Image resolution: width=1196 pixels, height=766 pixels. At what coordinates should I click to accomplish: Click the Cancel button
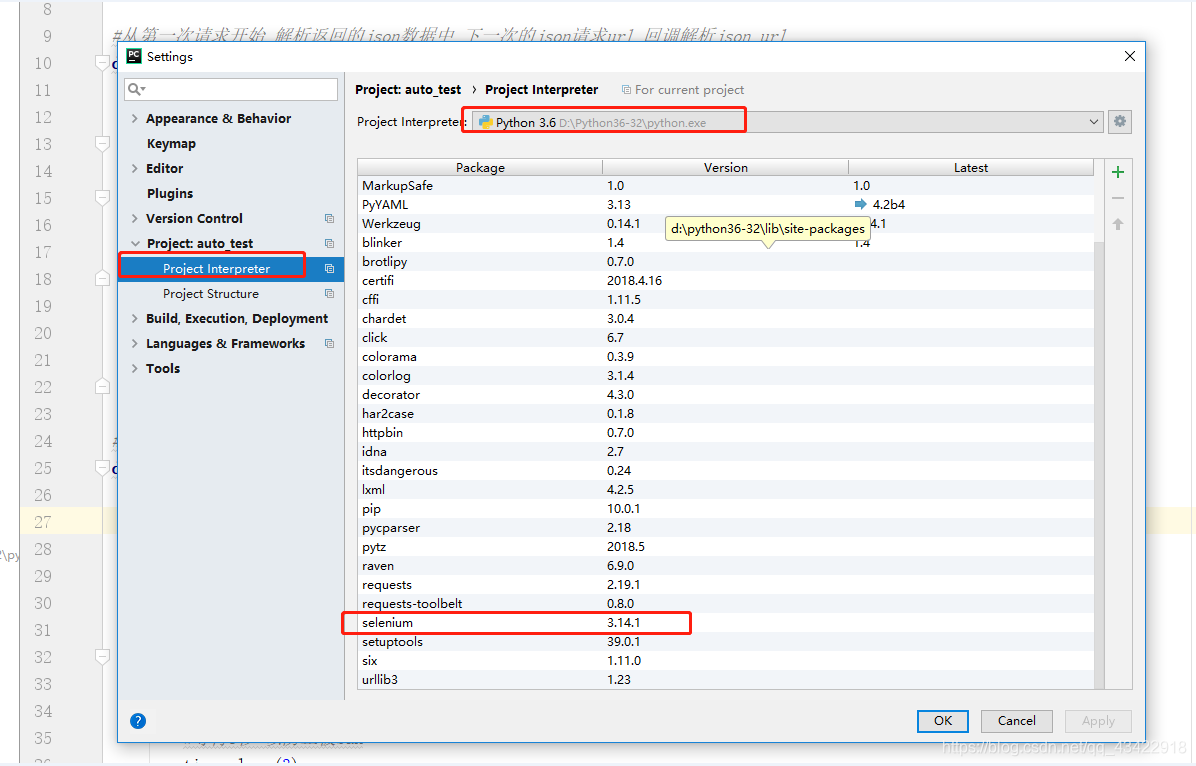(x=1017, y=721)
